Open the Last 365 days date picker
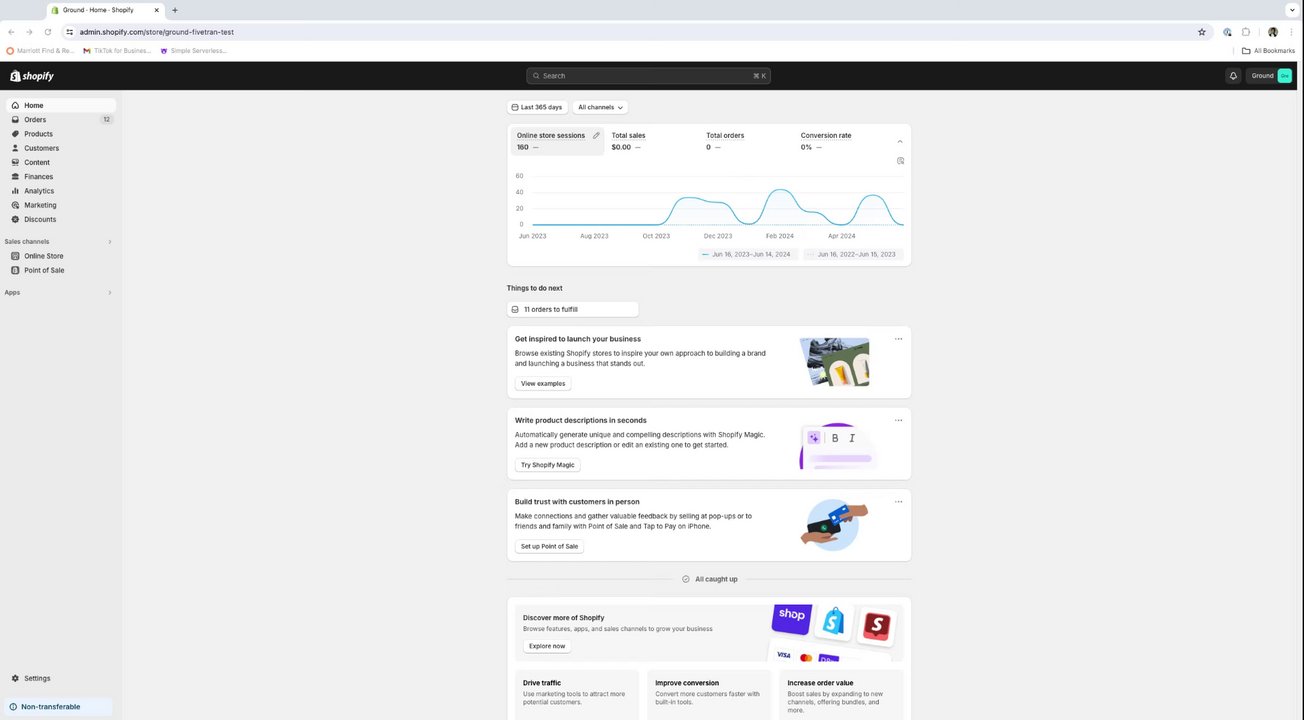Image resolution: width=1304 pixels, height=720 pixels. coord(537,107)
